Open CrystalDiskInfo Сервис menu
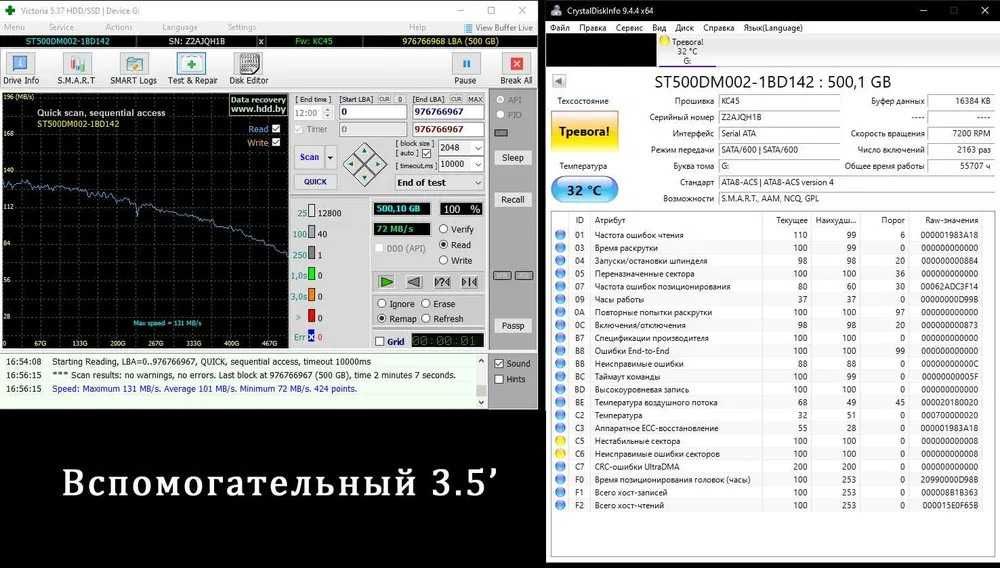The width and height of the screenshot is (1000, 568). point(629,27)
